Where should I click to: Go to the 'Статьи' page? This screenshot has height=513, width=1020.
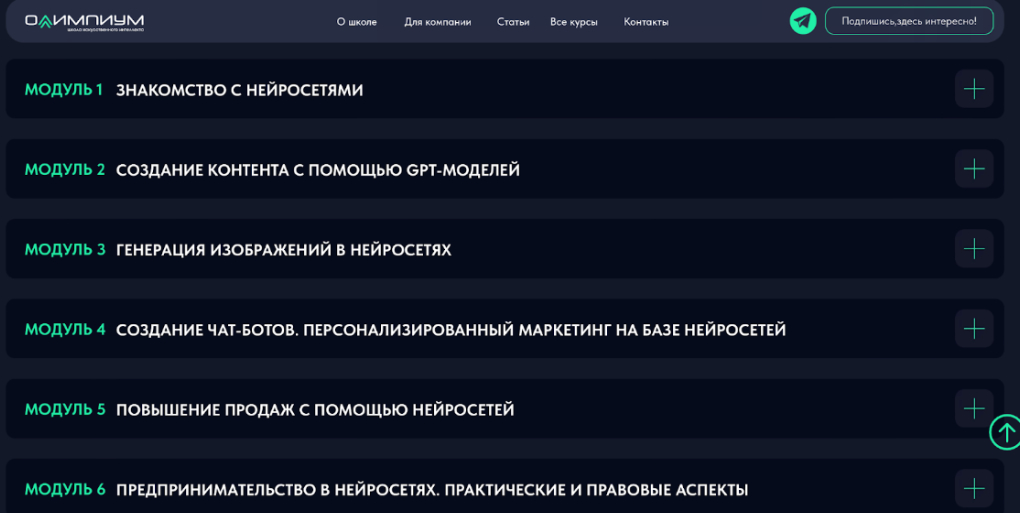click(x=513, y=21)
